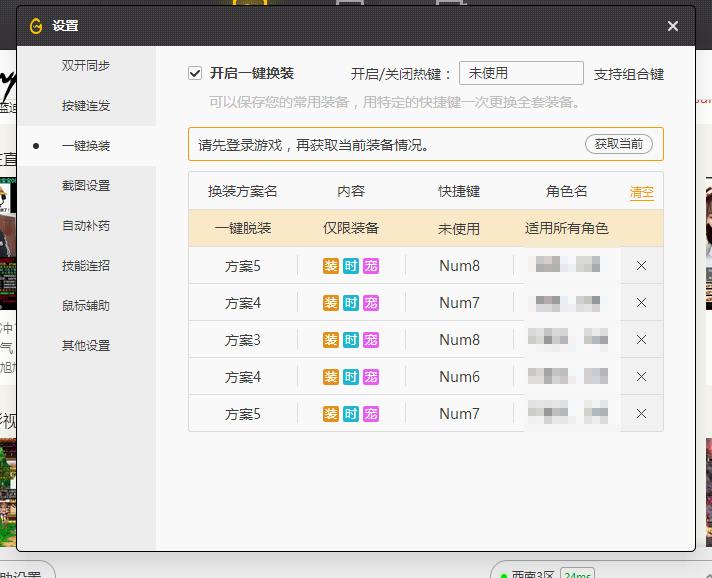Close the 设置 dialog
Screen dimensions: 712x578
tap(672, 26)
